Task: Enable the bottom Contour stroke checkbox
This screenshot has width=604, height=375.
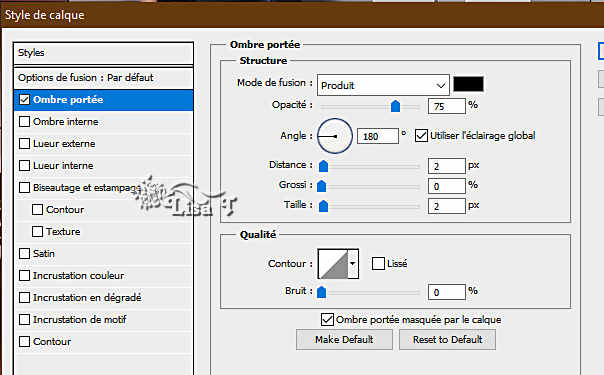Action: 24,341
